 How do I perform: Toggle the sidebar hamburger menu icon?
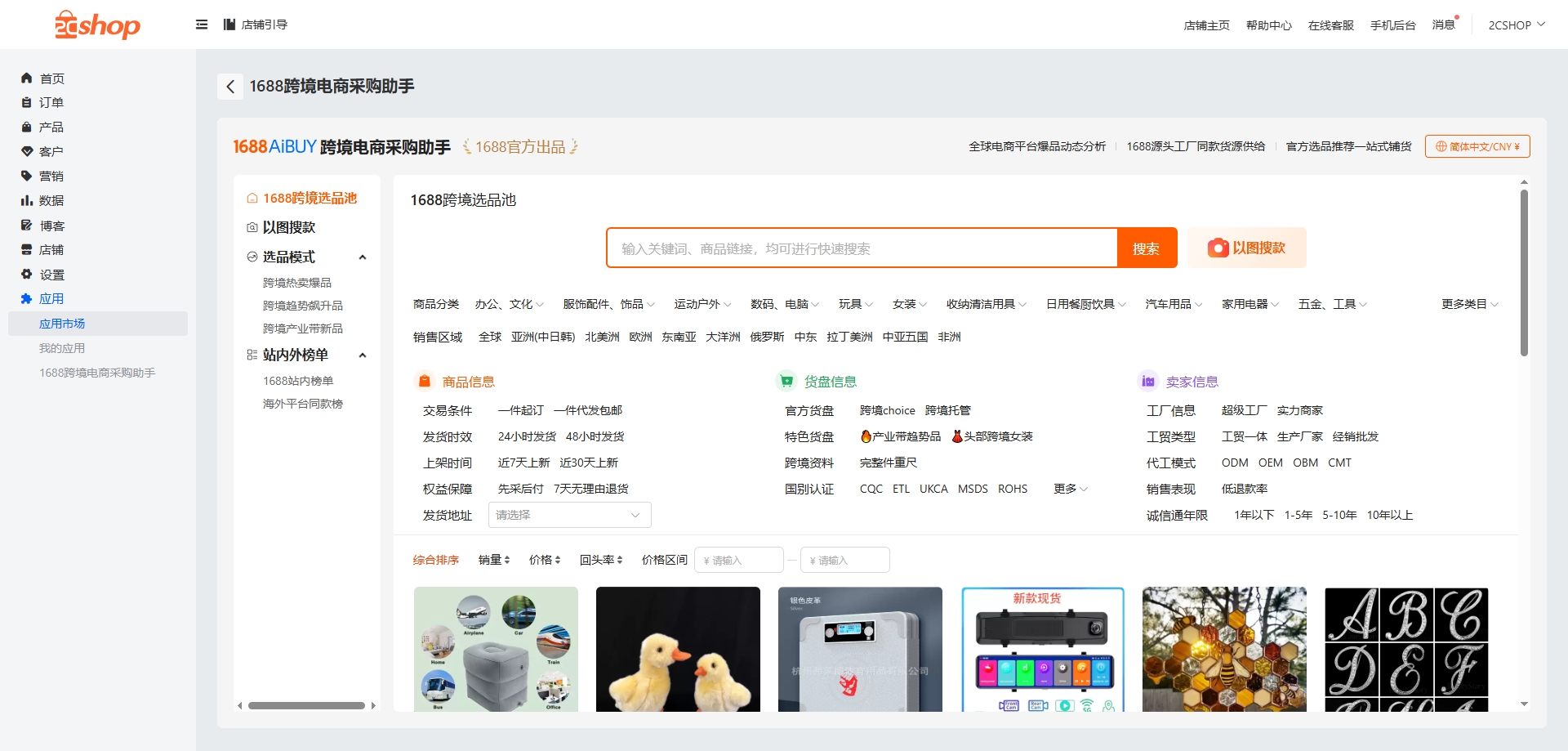(202, 25)
